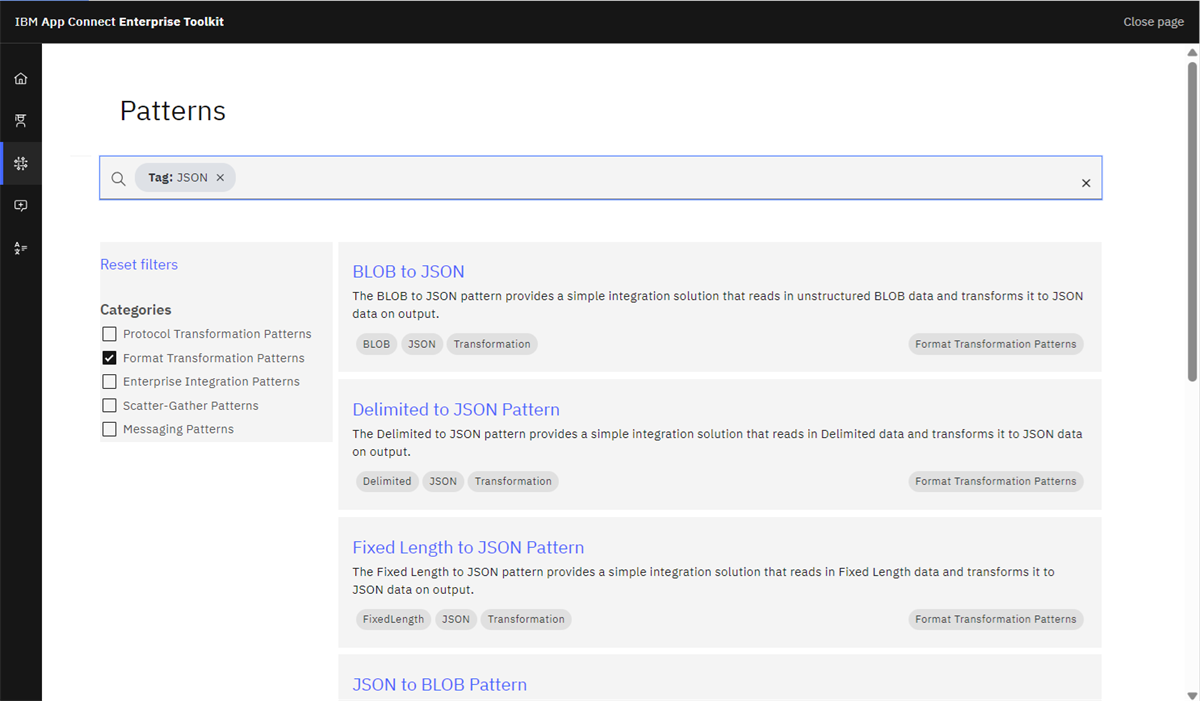Click the highlighted Patterns icon in sidebar
This screenshot has width=1200, height=701.
click(20, 163)
